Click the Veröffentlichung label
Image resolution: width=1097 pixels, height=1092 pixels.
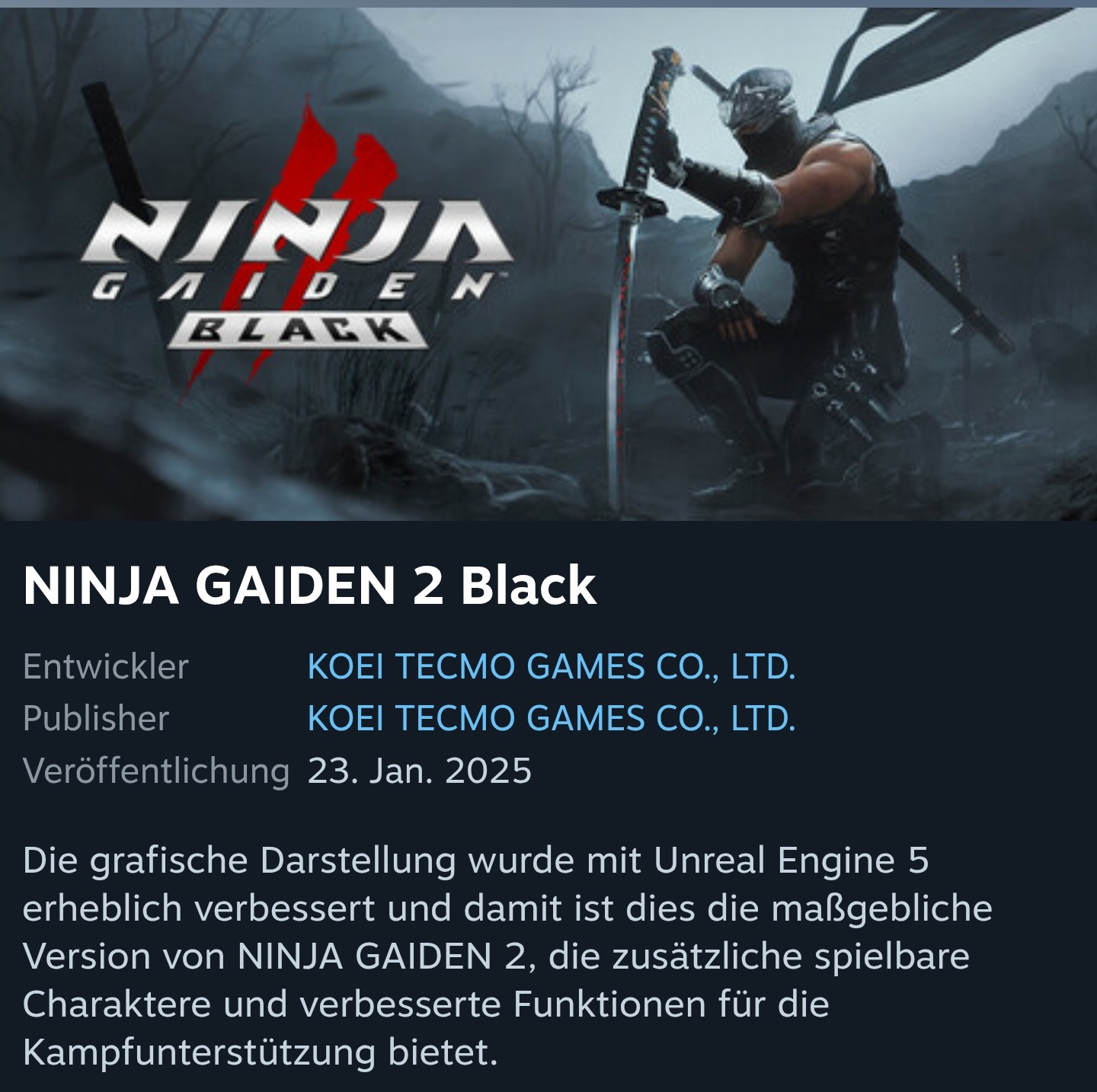pyautogui.click(x=156, y=771)
